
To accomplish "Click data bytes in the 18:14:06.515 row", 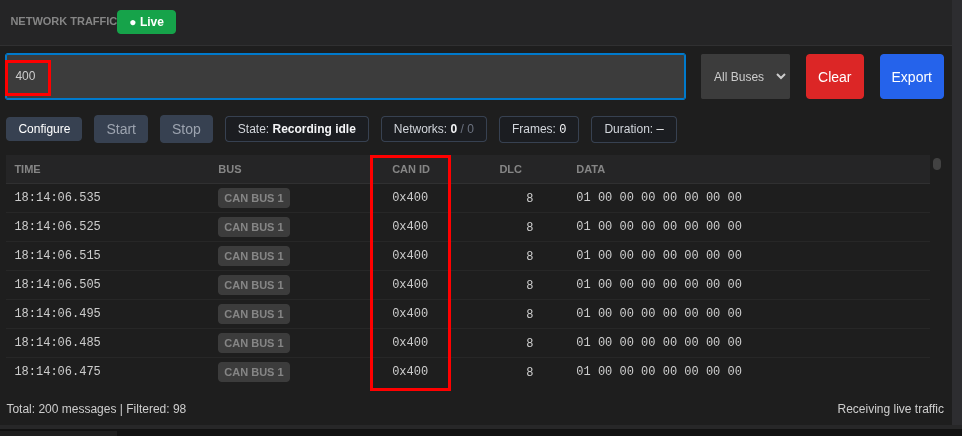I will point(659,255).
